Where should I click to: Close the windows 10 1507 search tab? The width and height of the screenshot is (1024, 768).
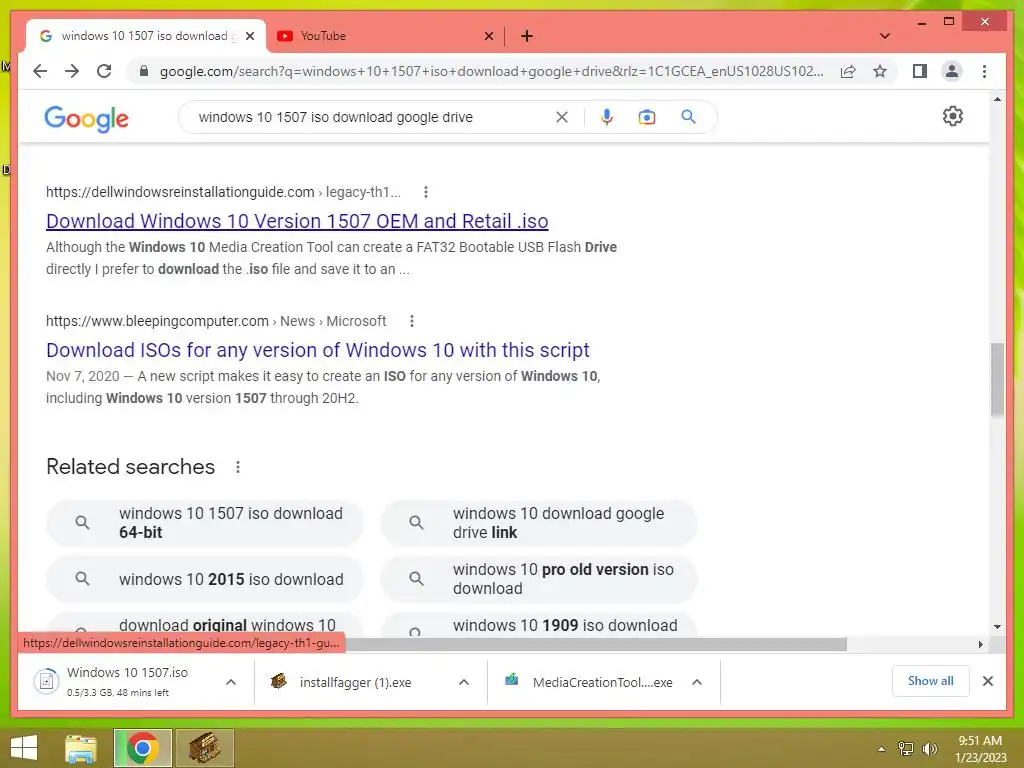pyautogui.click(x=249, y=37)
